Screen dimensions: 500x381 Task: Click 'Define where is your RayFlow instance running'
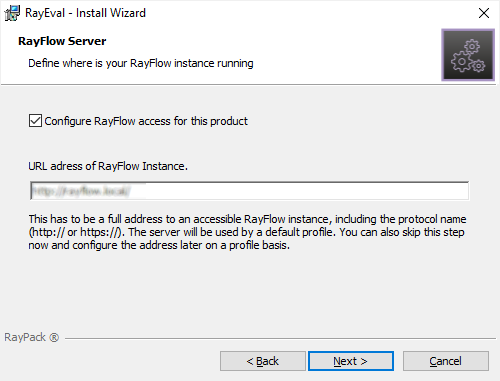[141, 63]
